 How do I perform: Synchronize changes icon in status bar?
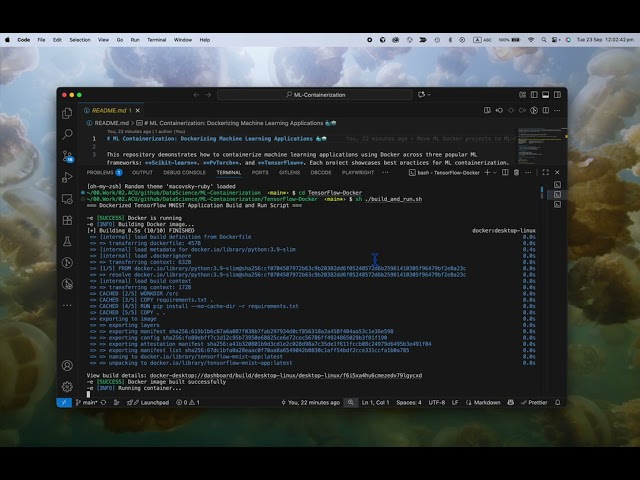(104, 402)
